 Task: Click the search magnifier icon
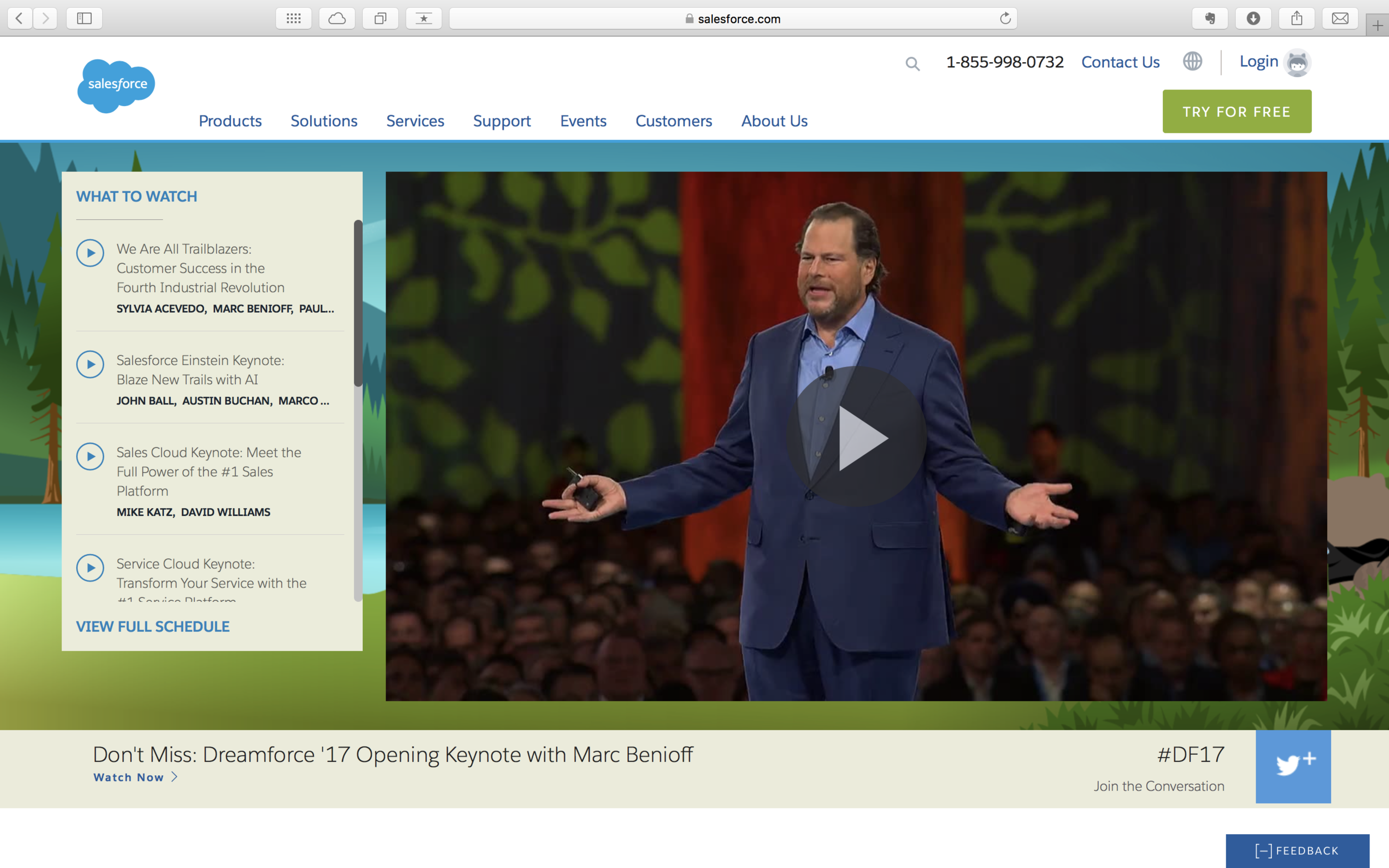[x=912, y=64]
